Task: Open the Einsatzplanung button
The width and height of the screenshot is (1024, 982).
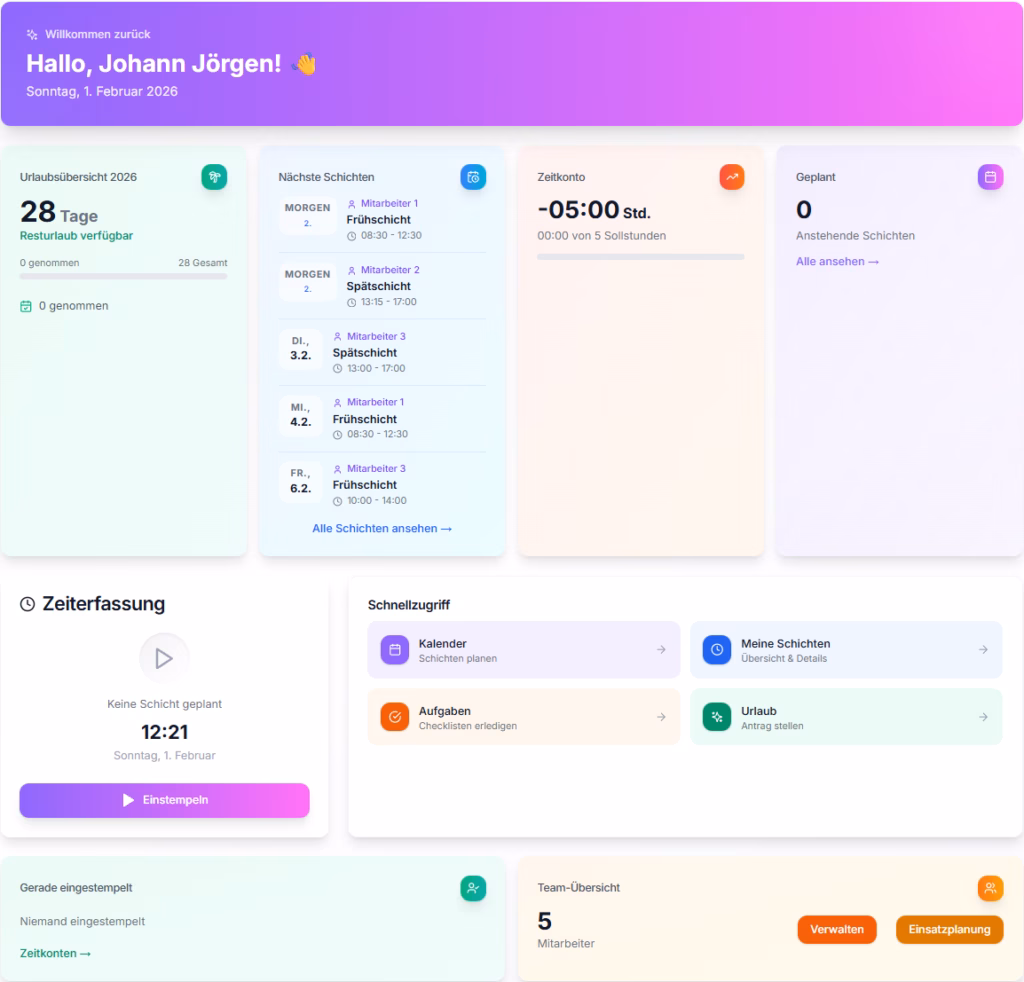Action: click(x=949, y=929)
